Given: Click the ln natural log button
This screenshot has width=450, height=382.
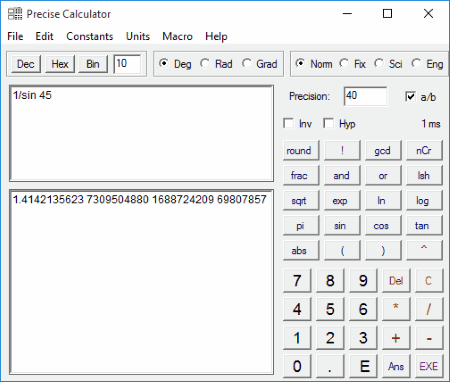Looking at the screenshot, I should pyautogui.click(x=383, y=200).
